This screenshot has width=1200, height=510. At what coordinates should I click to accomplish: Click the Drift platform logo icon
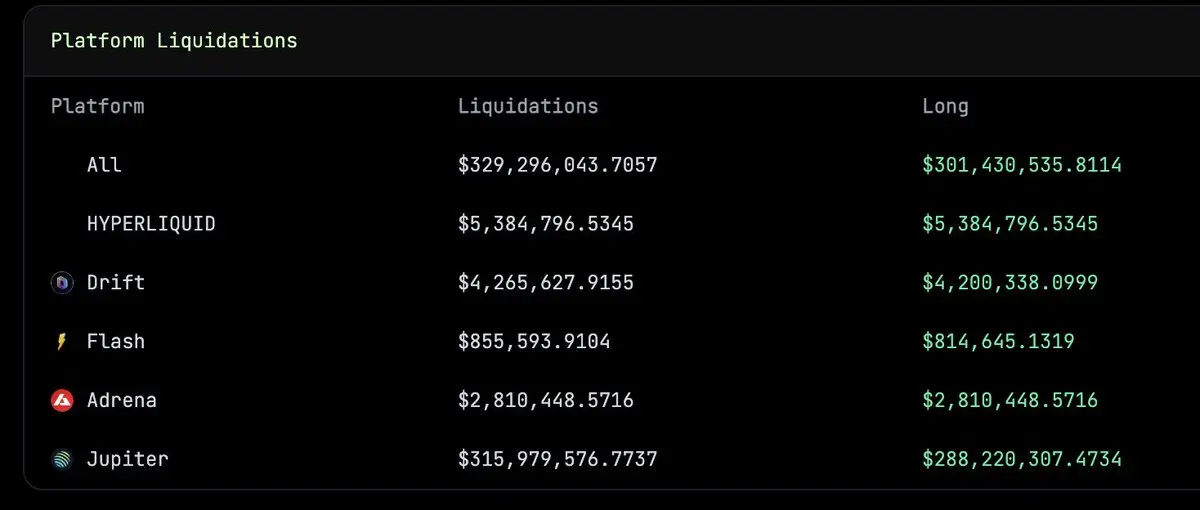point(62,284)
